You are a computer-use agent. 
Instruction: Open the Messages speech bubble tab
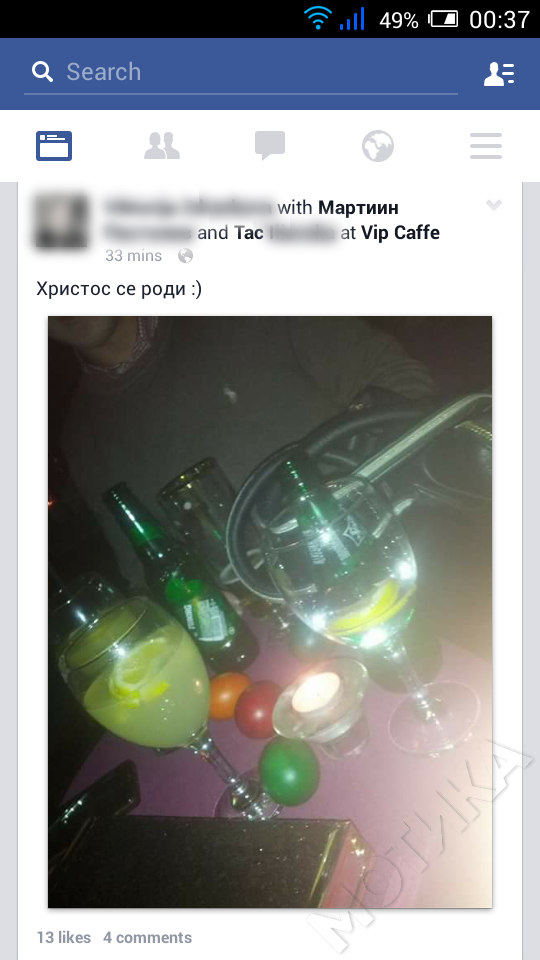pos(270,146)
